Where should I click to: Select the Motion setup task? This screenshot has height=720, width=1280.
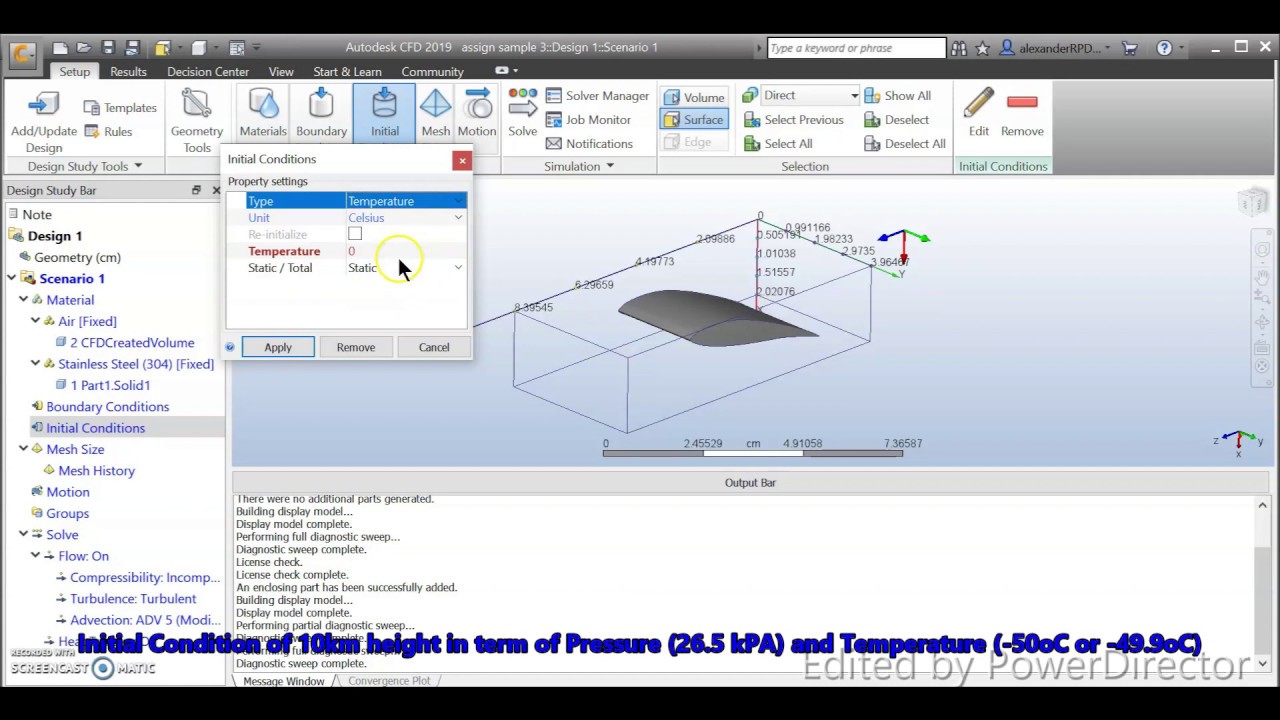tap(477, 112)
